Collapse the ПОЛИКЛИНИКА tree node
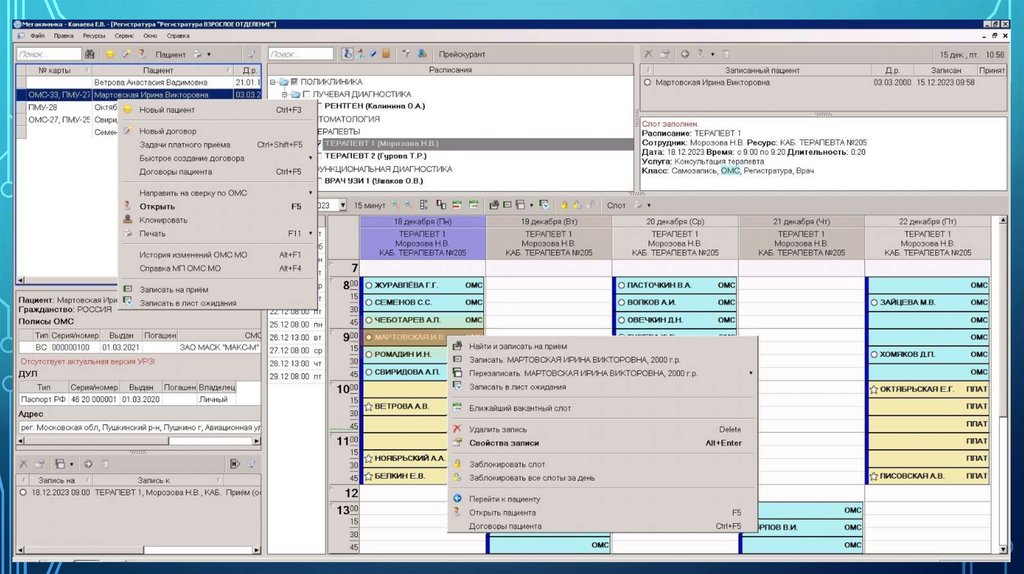This screenshot has height=574, width=1024. point(272,81)
